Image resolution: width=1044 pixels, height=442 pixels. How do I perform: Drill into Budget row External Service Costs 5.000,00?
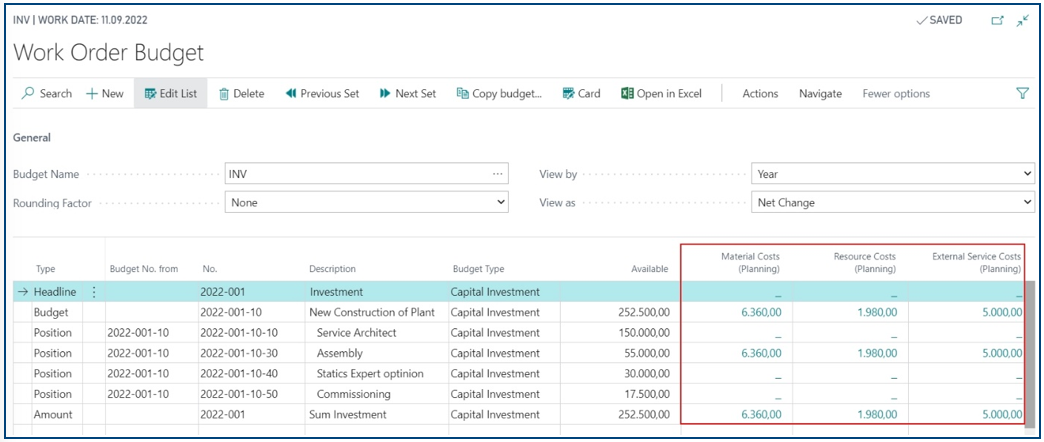[1002, 312]
